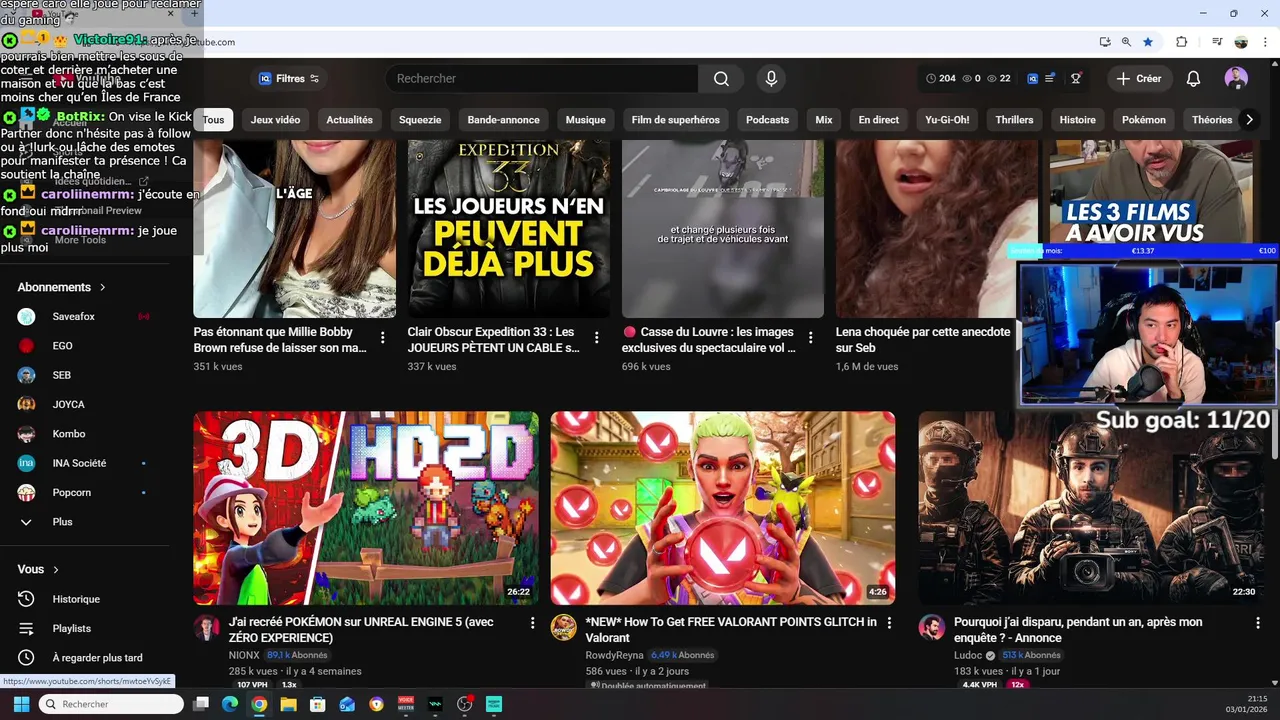This screenshot has height=720, width=1280.
Task: Open the RowdyReyna channel name
Action: (x=614, y=656)
